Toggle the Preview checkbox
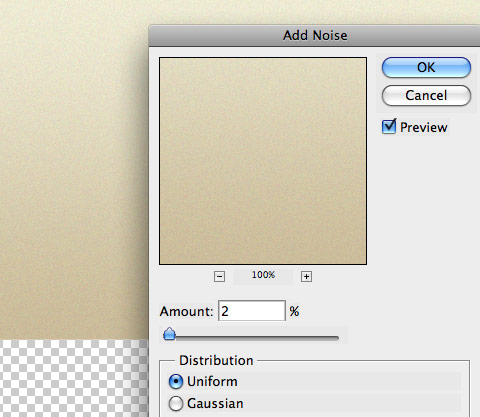480x417 pixels. (389, 127)
